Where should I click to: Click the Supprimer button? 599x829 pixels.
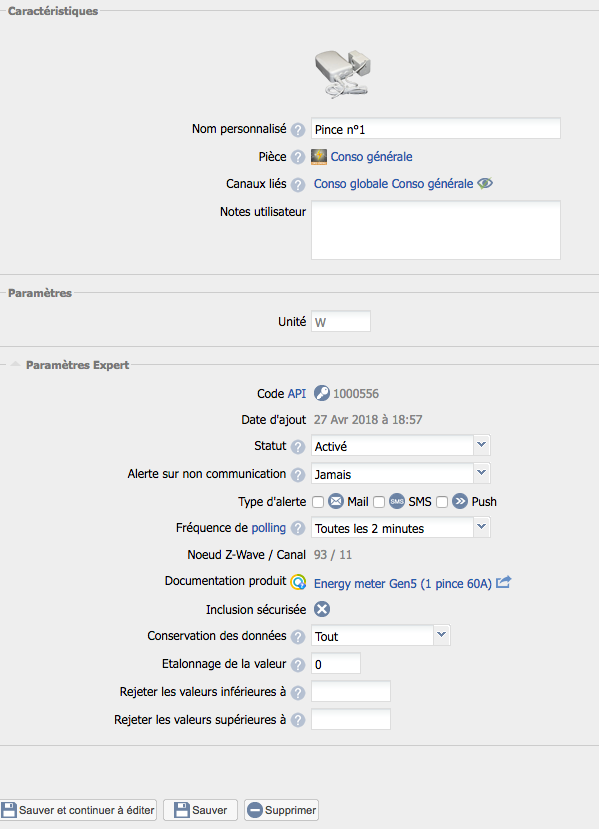(281, 810)
